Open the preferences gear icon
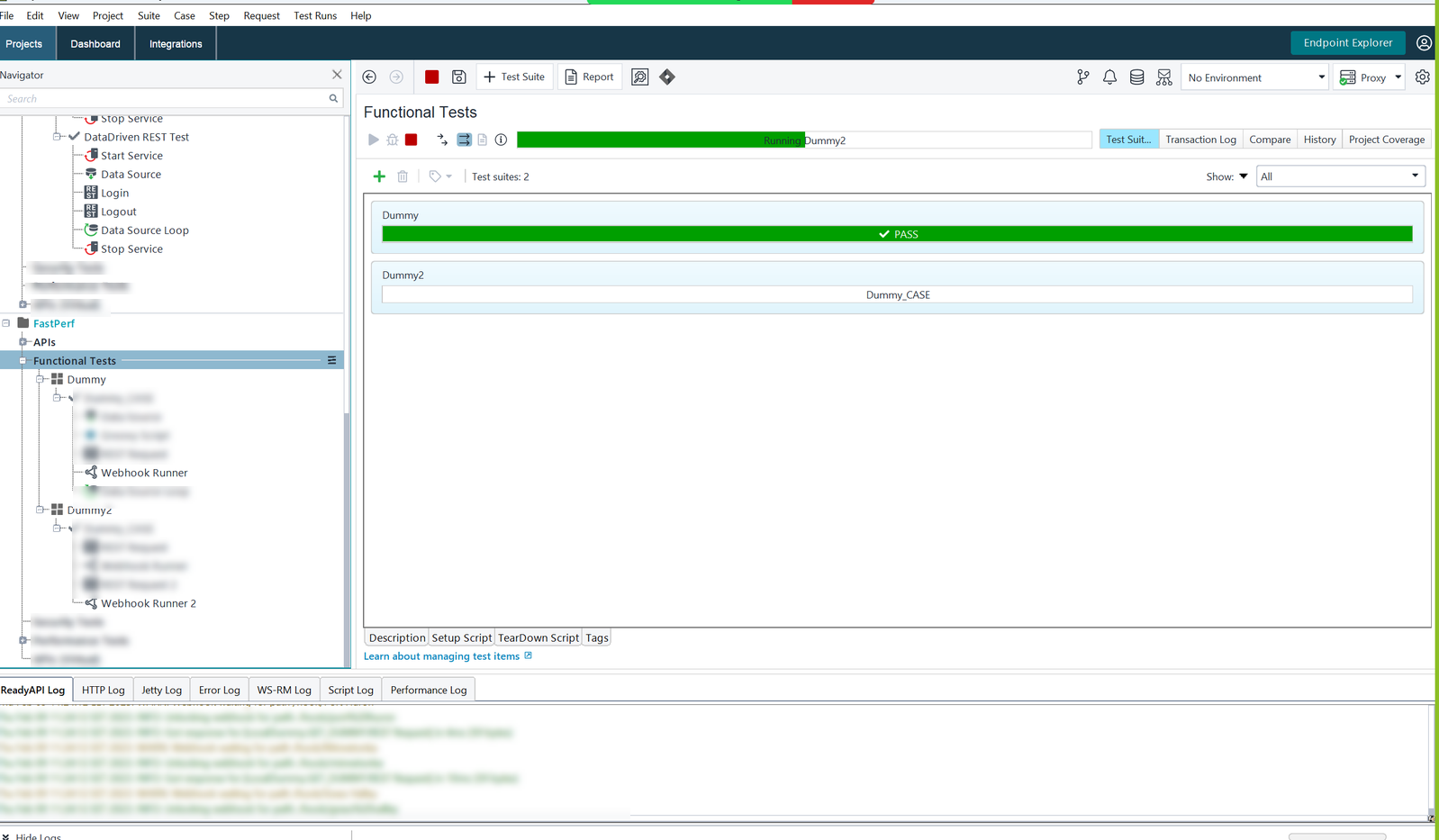This screenshot has width=1439, height=840. tap(1423, 77)
